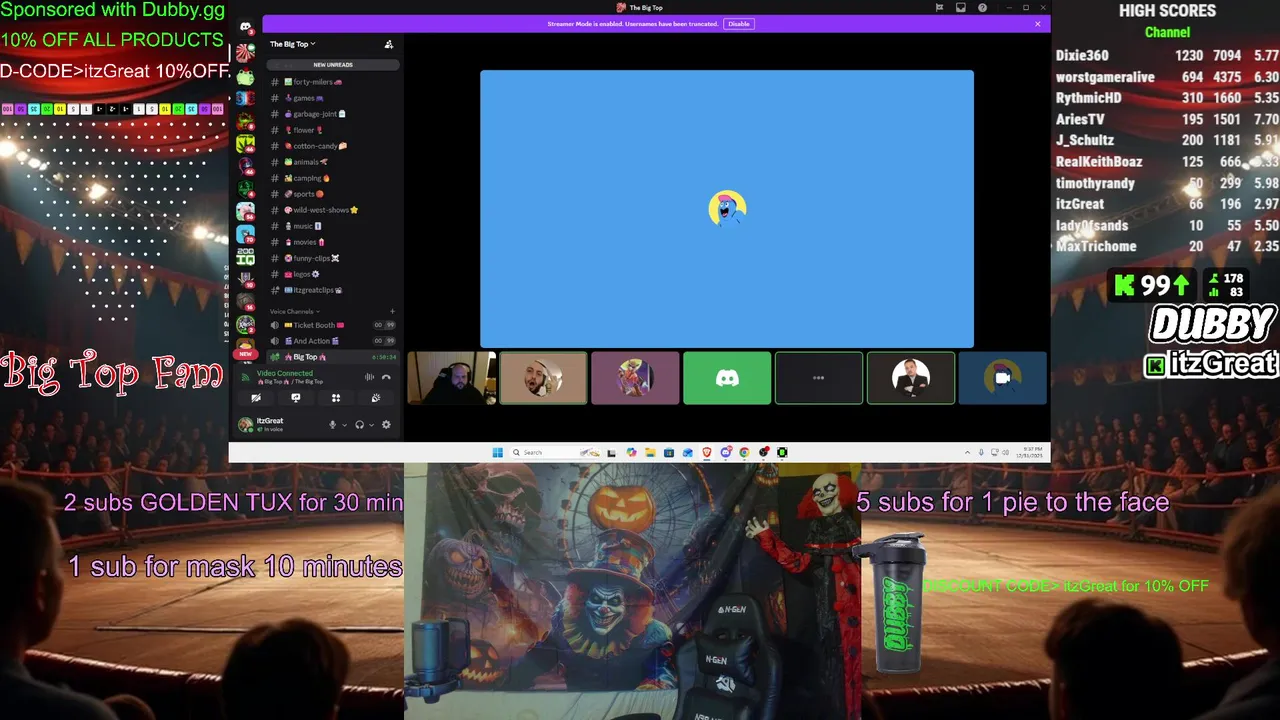This screenshot has width=1280, height=720.
Task: Open The Big Top server dropdown
Action: [292, 44]
